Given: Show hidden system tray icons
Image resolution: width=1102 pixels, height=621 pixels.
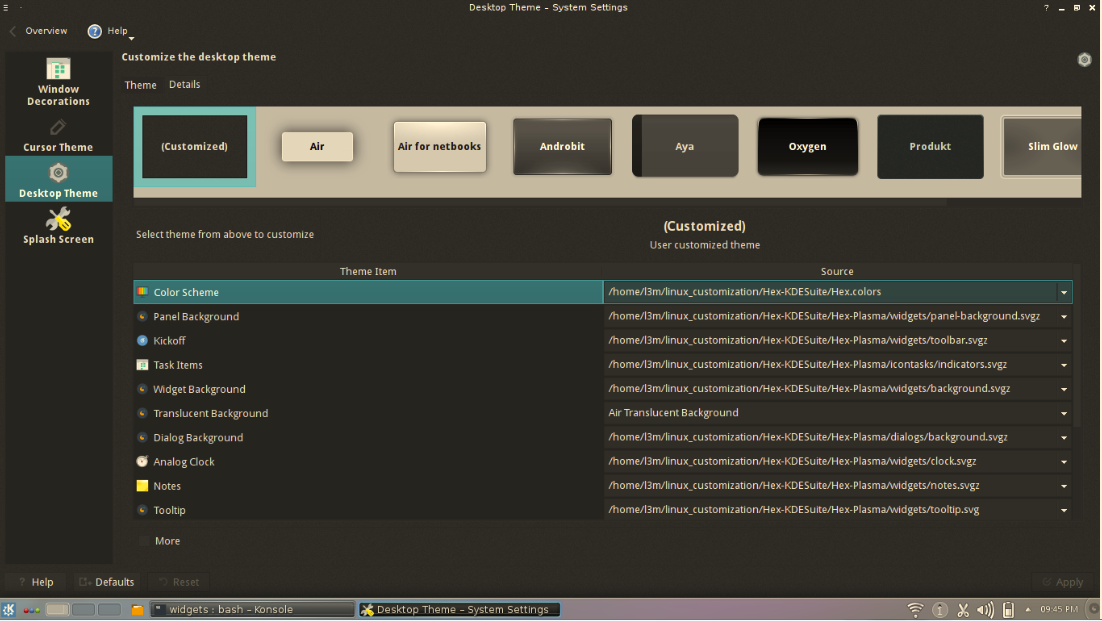Looking at the screenshot, I should coord(1028,610).
